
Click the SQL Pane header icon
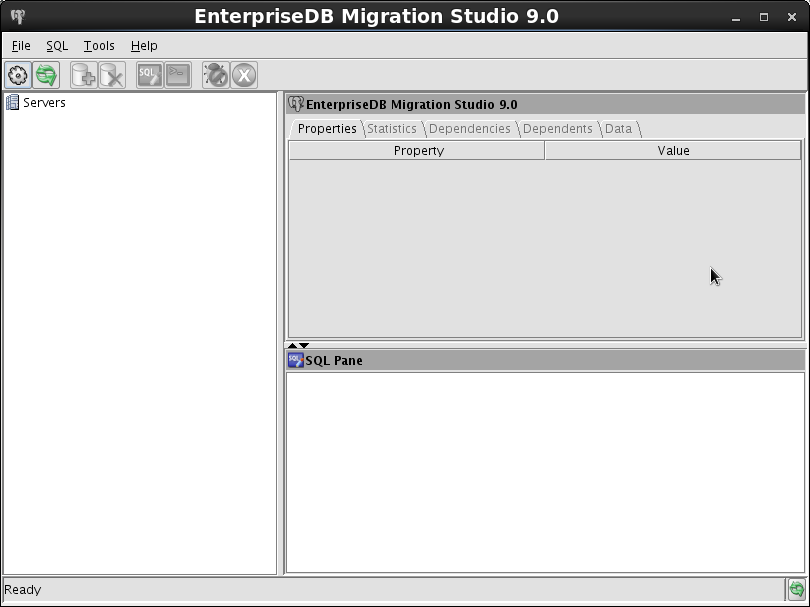295,360
